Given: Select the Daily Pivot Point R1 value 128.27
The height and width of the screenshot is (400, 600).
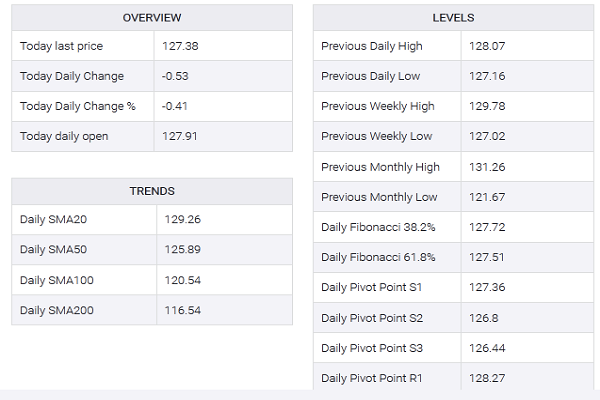Looking at the screenshot, I should [487, 378].
